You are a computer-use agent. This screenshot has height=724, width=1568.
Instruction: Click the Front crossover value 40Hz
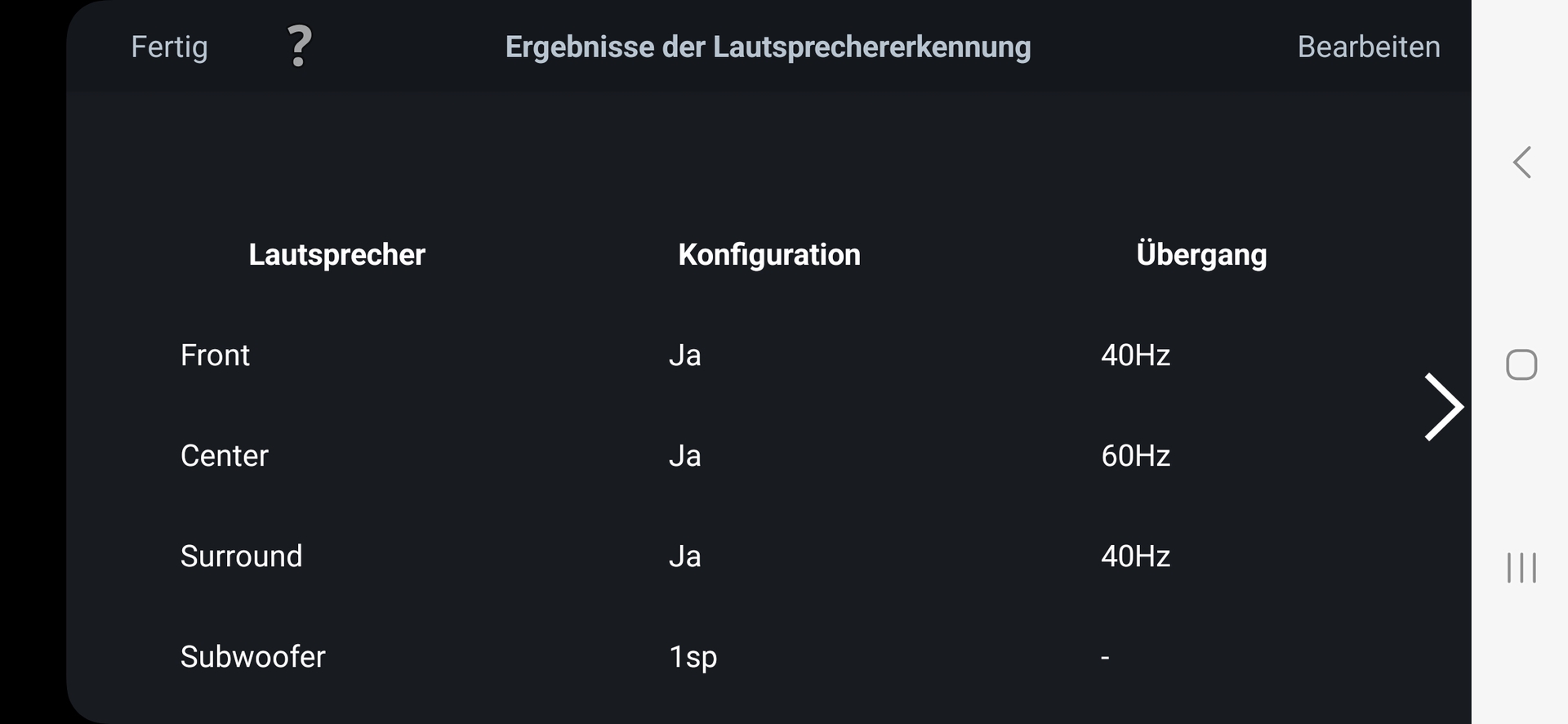(1135, 355)
